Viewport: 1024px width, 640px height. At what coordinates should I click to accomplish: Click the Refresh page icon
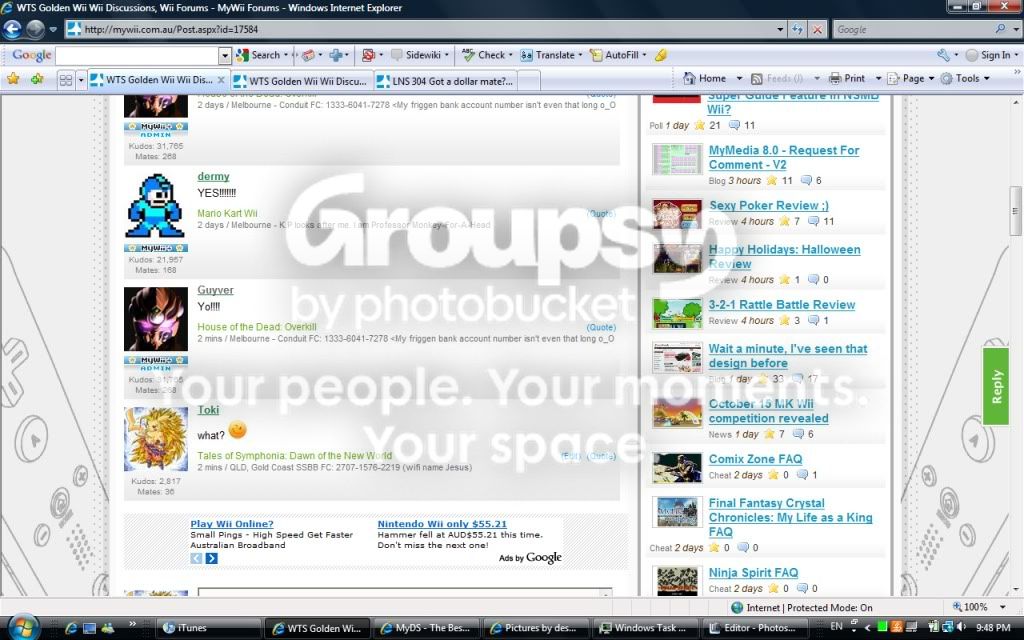797,29
